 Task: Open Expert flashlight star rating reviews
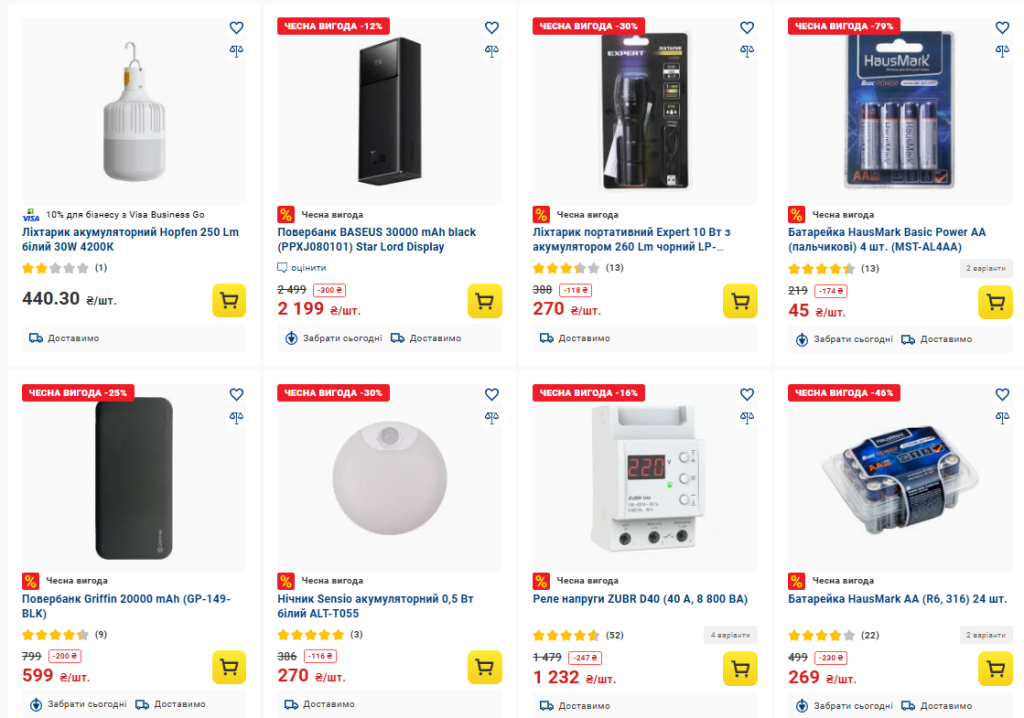point(566,268)
